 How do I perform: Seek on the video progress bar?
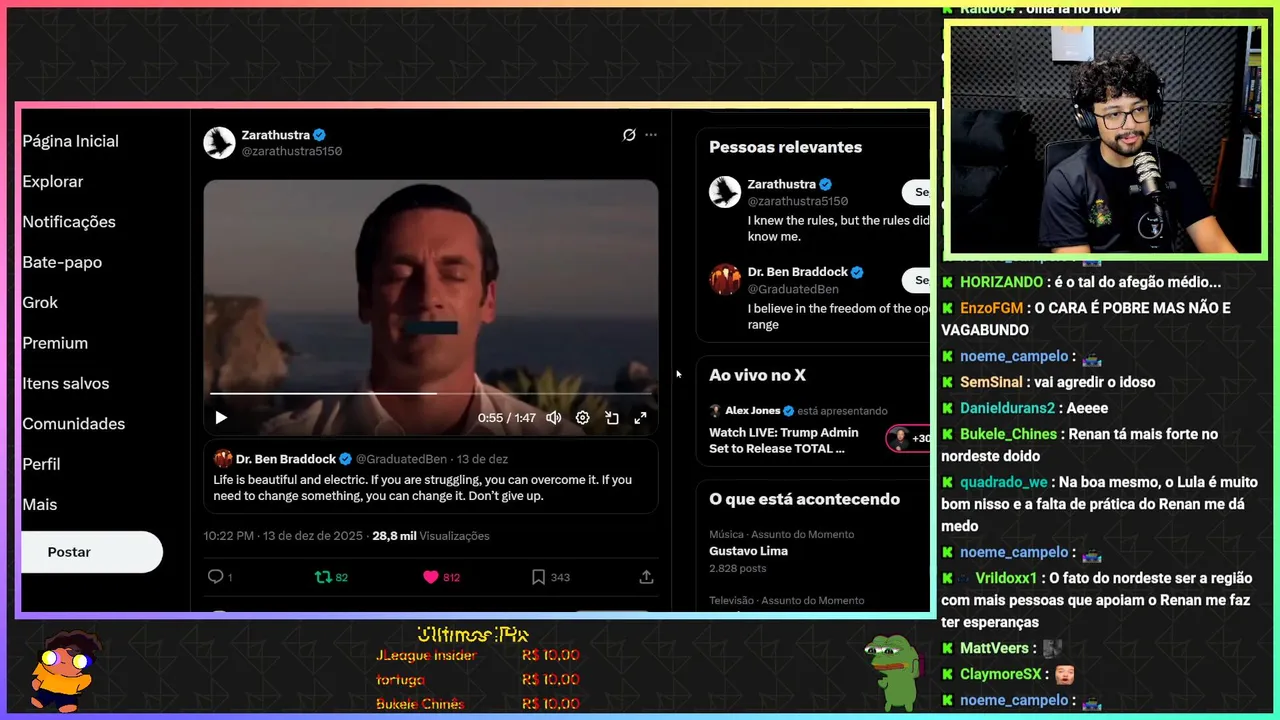tap(431, 394)
